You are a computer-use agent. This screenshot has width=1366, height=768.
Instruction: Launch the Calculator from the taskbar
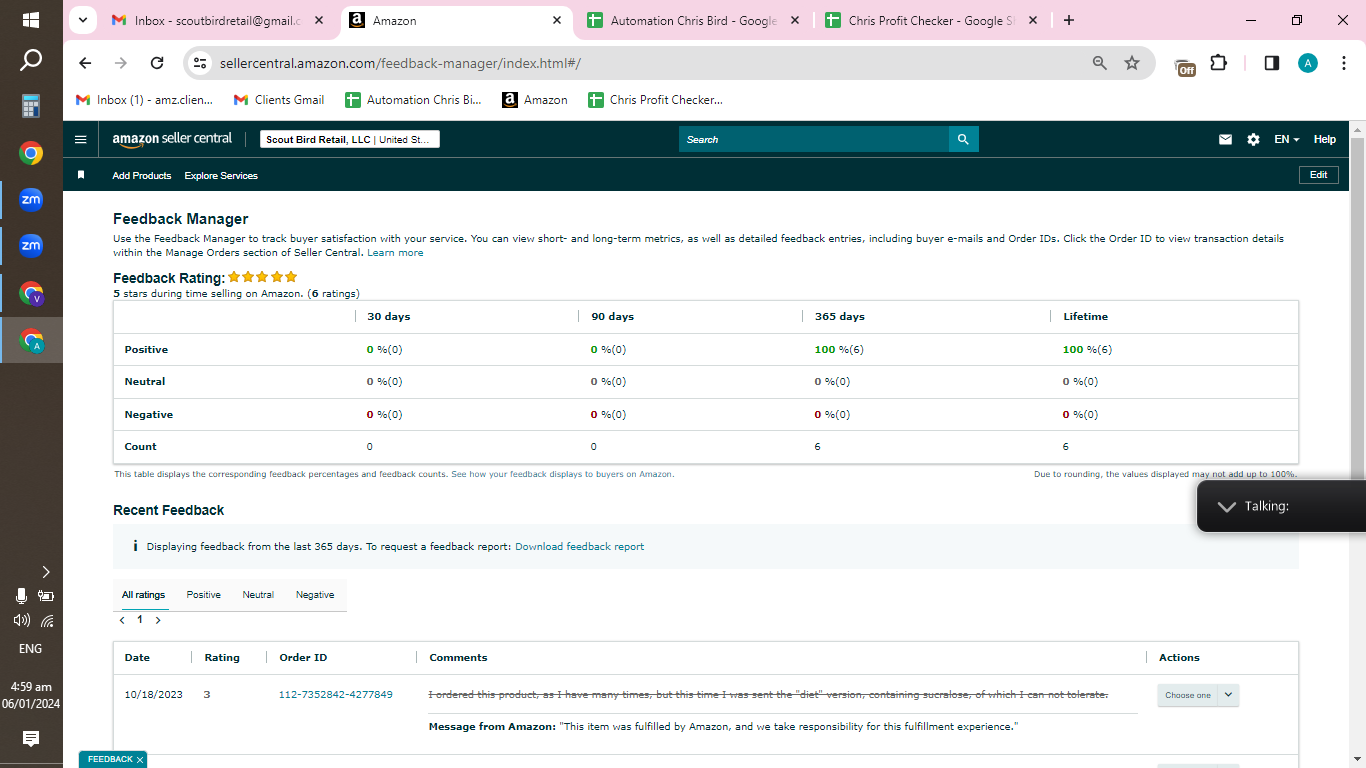click(31, 106)
